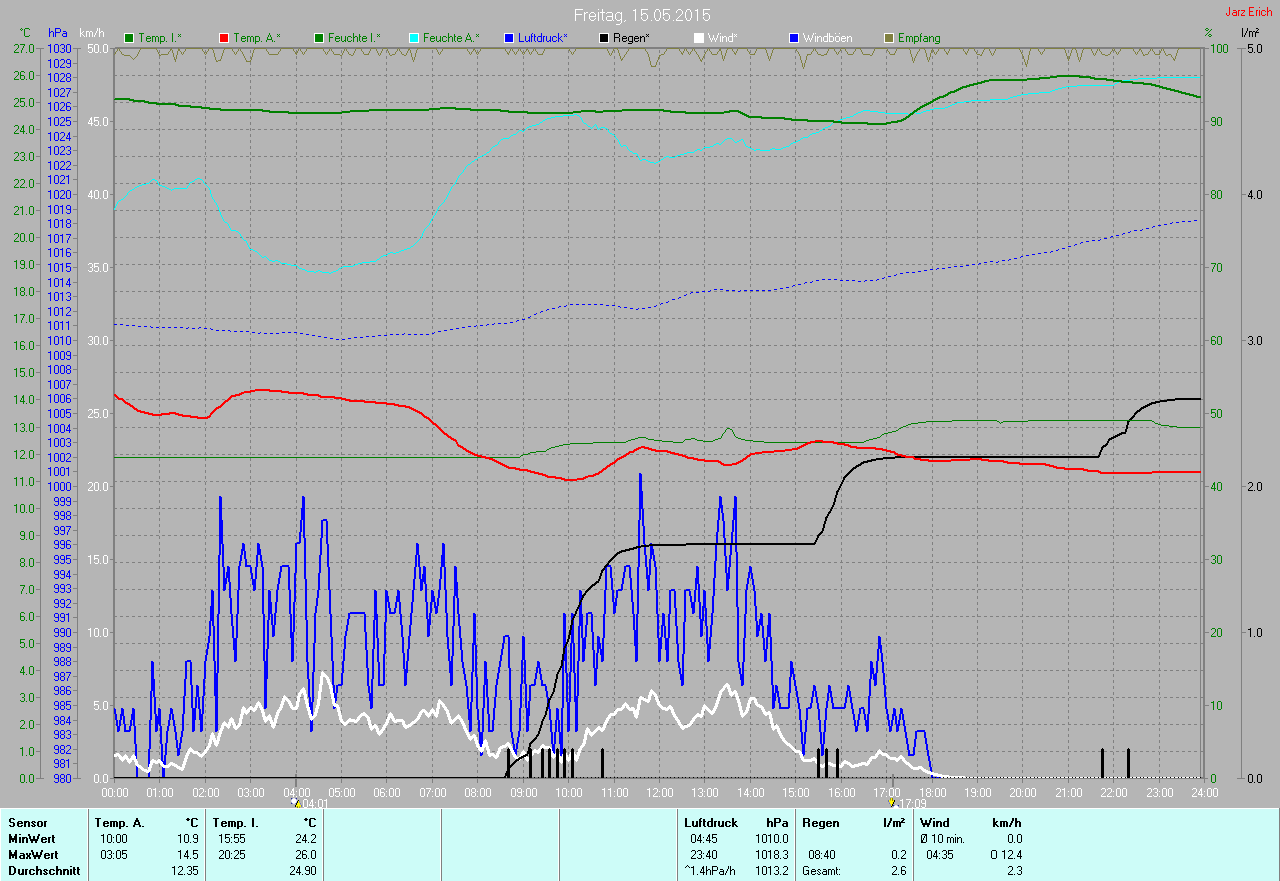Click the black Regen legend square

tap(604, 38)
